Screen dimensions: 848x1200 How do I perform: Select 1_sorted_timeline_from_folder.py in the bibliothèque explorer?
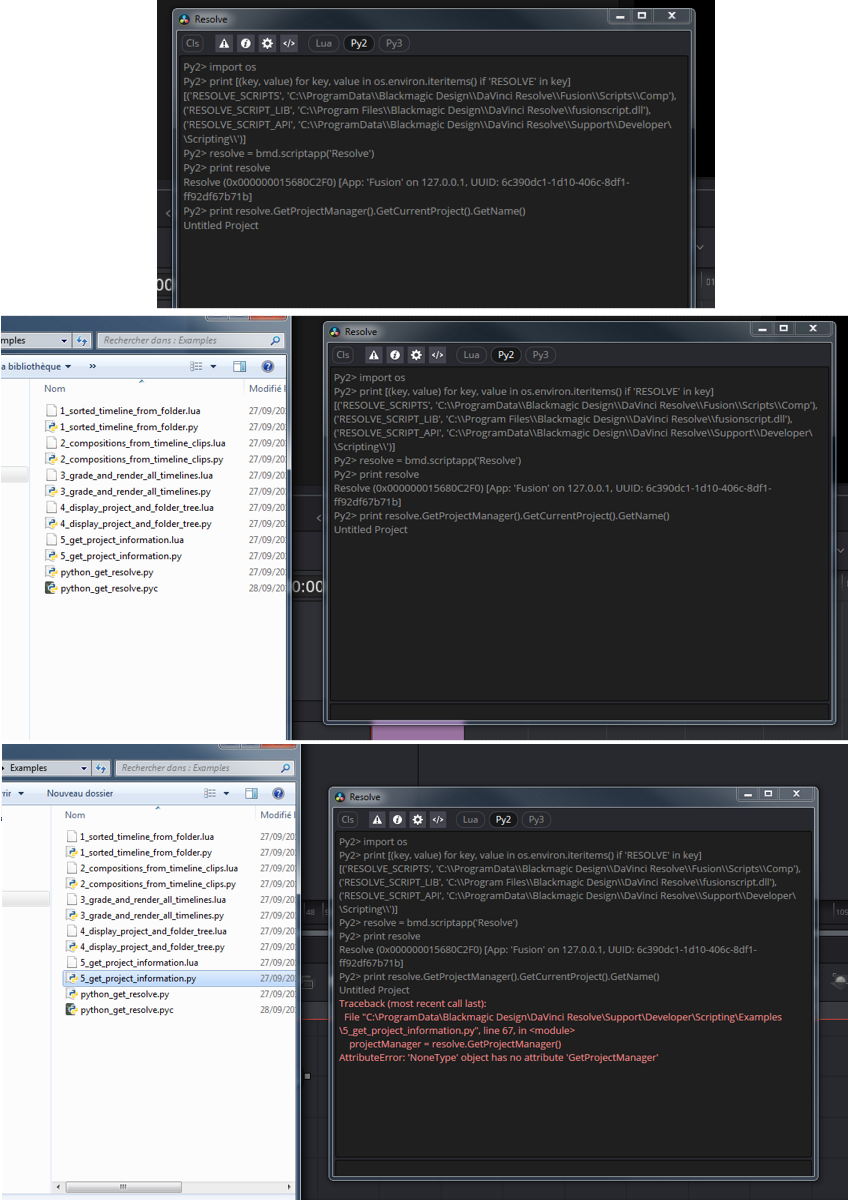pyautogui.click(x=122, y=427)
